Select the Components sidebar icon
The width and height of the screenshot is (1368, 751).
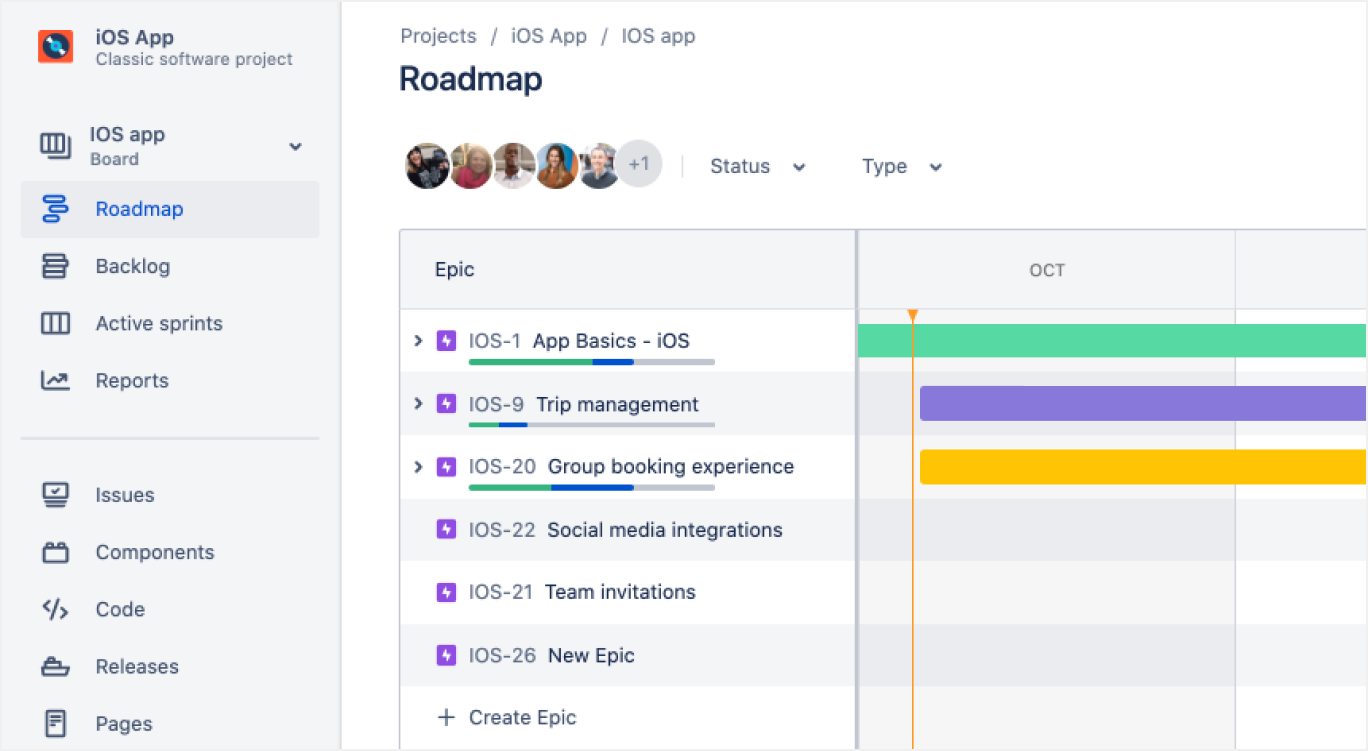pyautogui.click(x=55, y=552)
